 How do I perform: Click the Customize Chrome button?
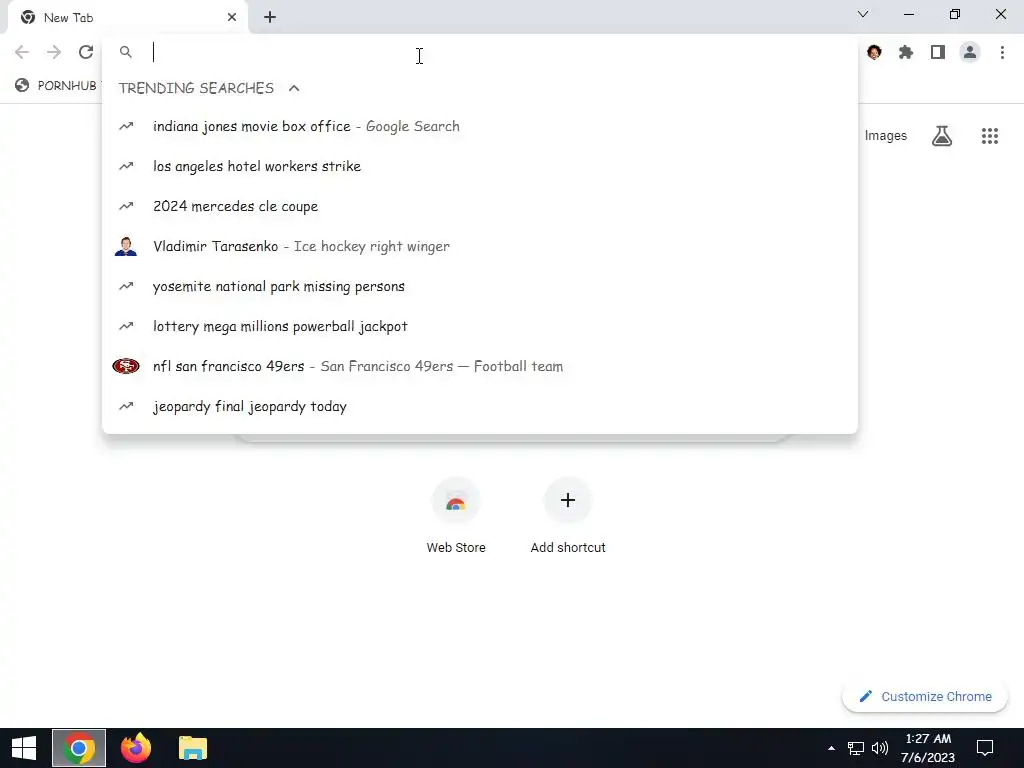click(925, 696)
